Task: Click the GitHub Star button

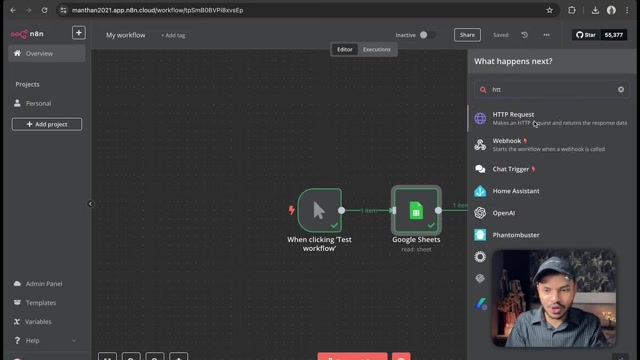Action: point(586,35)
